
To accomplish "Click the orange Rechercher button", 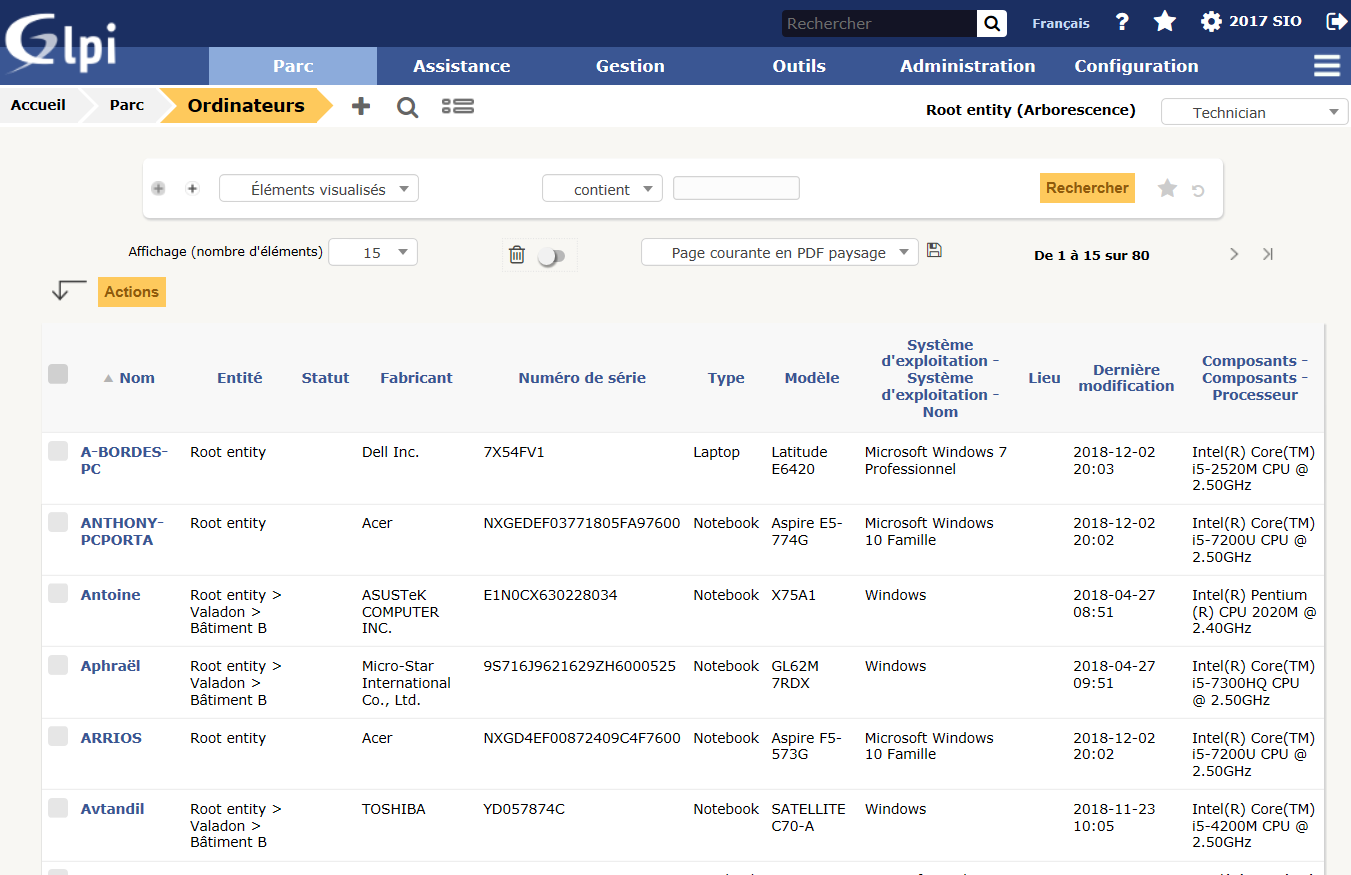I will point(1087,188).
